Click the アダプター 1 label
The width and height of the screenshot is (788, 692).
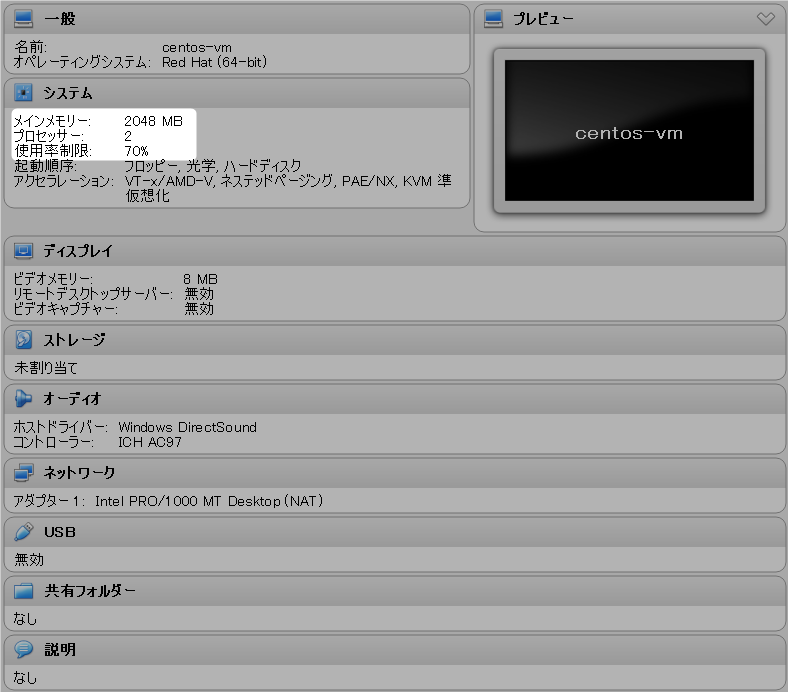(49, 501)
